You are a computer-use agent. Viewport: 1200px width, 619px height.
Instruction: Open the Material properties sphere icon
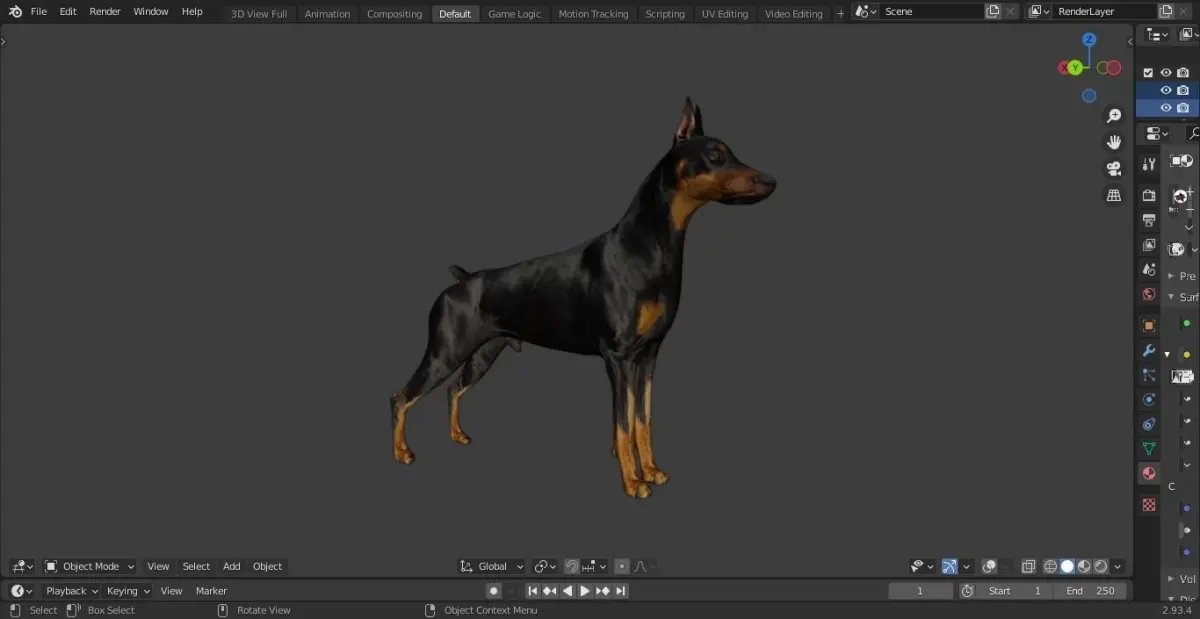(1149, 474)
